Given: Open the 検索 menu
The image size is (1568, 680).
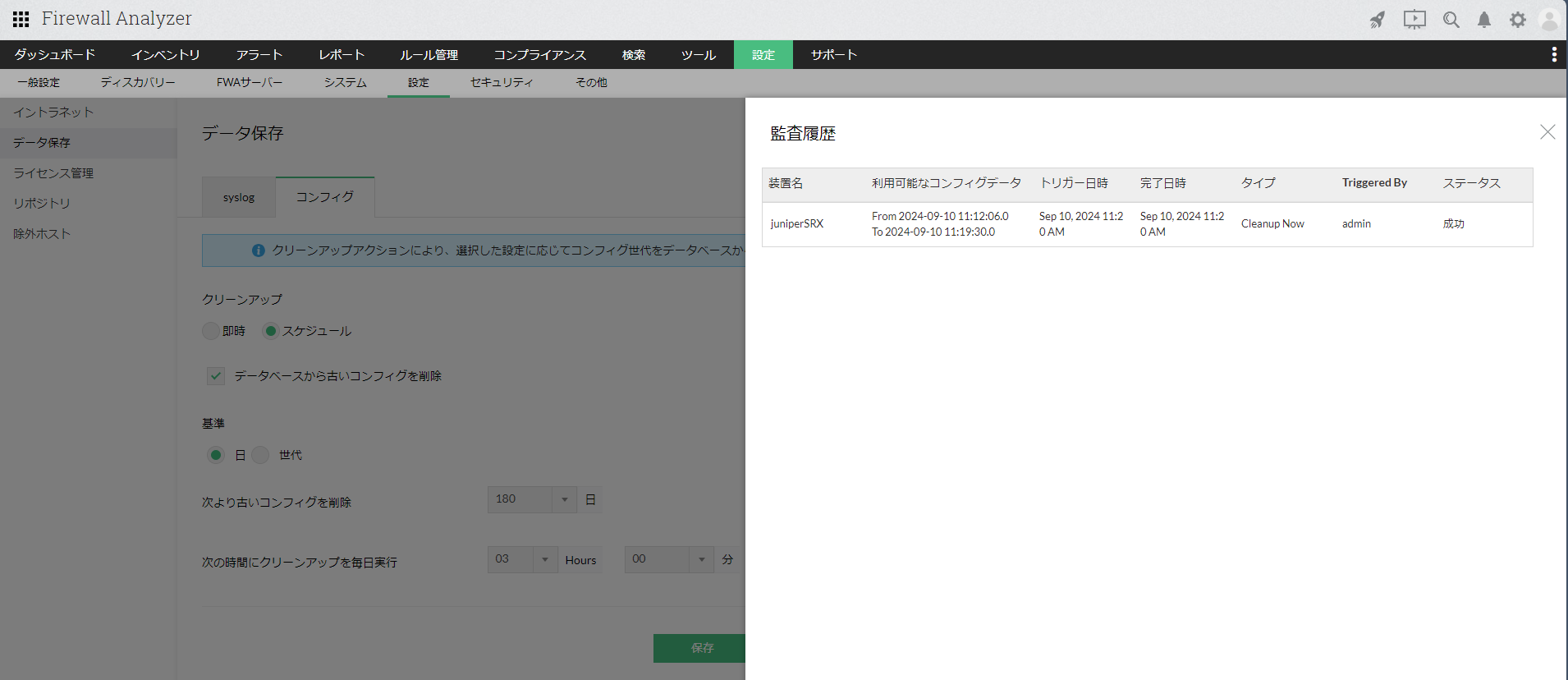Looking at the screenshot, I should pyautogui.click(x=634, y=55).
